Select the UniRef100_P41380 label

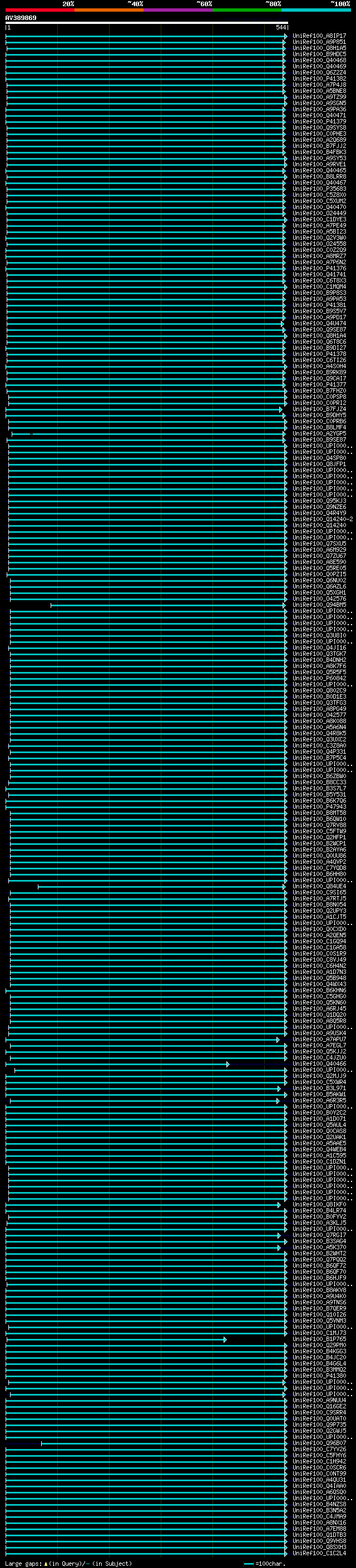tap(319, 1376)
